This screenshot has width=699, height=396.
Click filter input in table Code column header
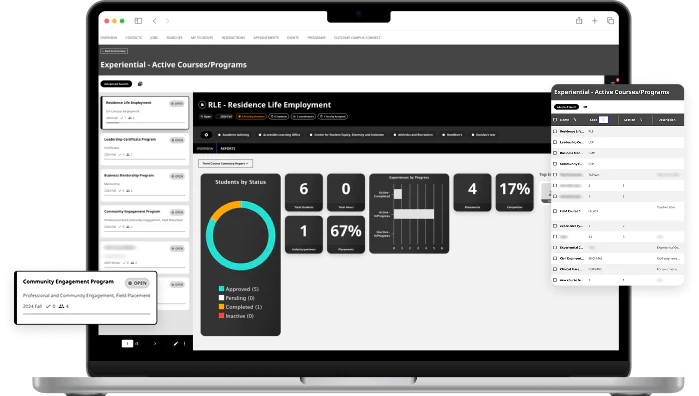[x=603, y=120]
